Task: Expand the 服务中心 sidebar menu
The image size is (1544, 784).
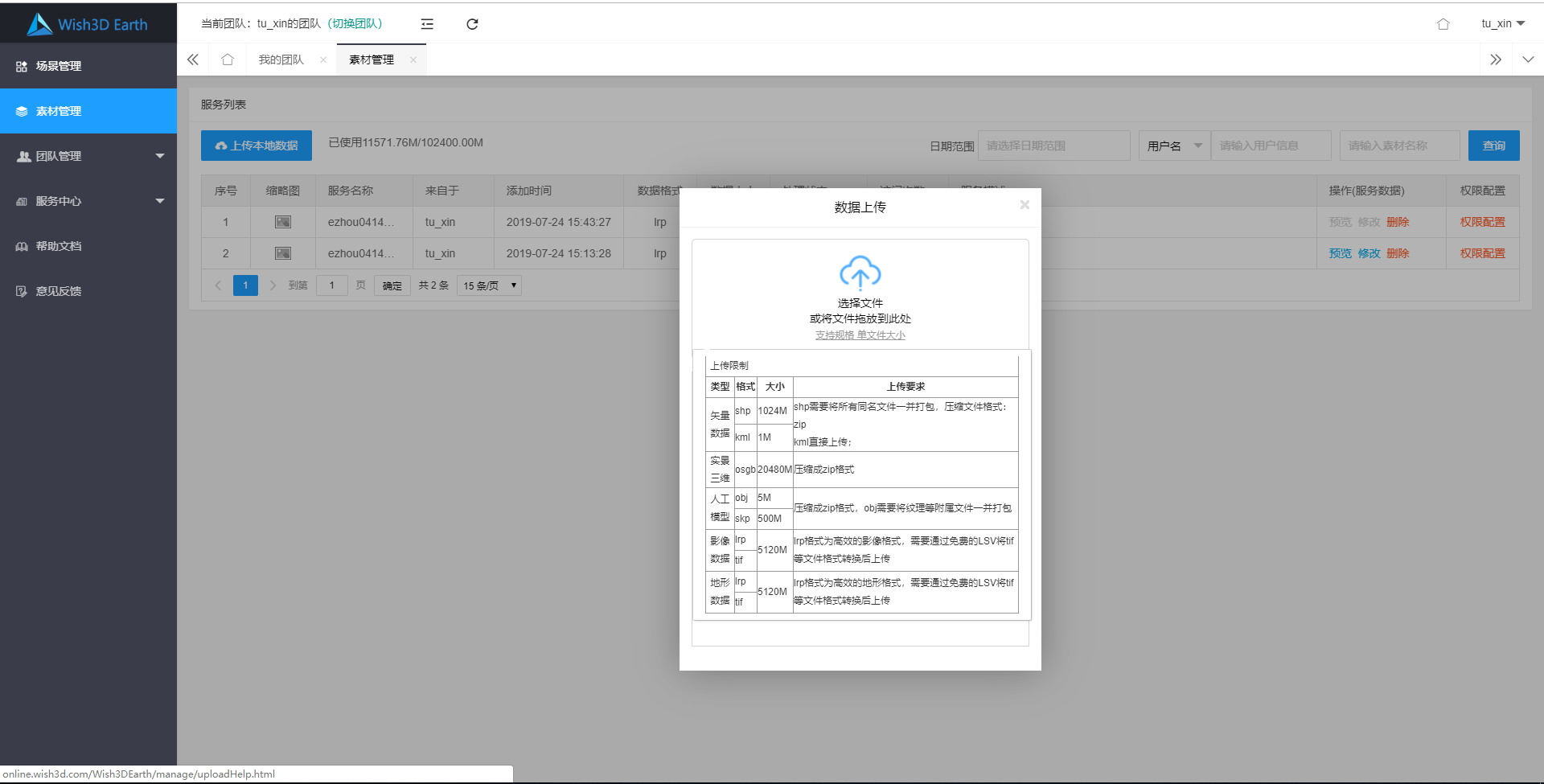Action: 88,201
